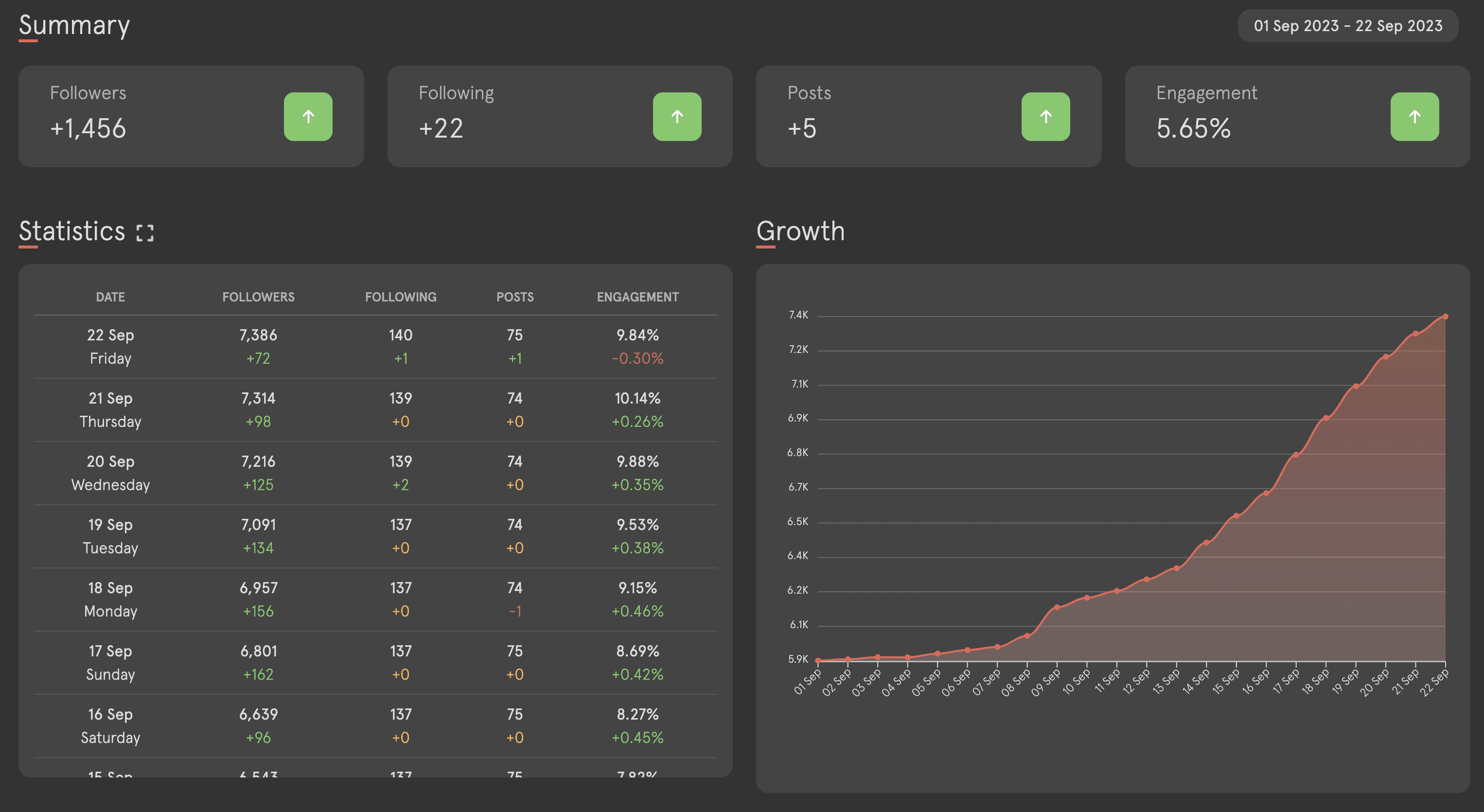Click the +125 followers change
Image resolution: width=1484 pixels, height=812 pixels.
[x=258, y=485]
